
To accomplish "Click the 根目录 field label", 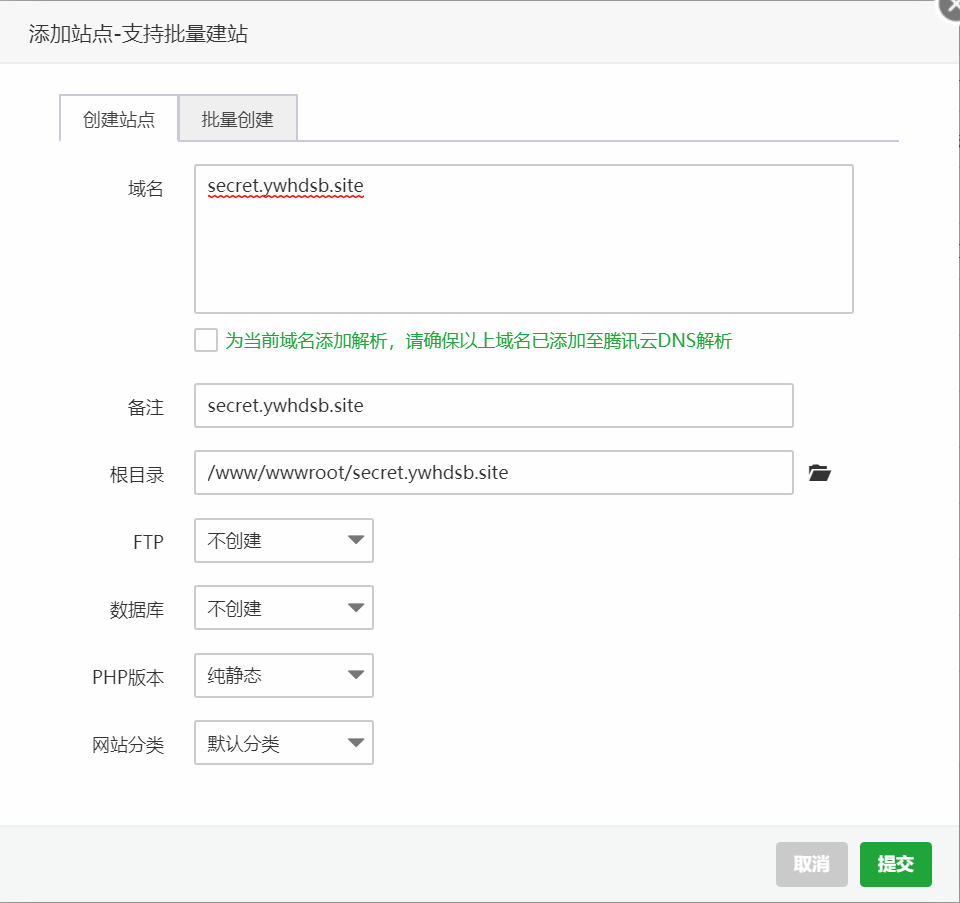I will (x=137, y=475).
